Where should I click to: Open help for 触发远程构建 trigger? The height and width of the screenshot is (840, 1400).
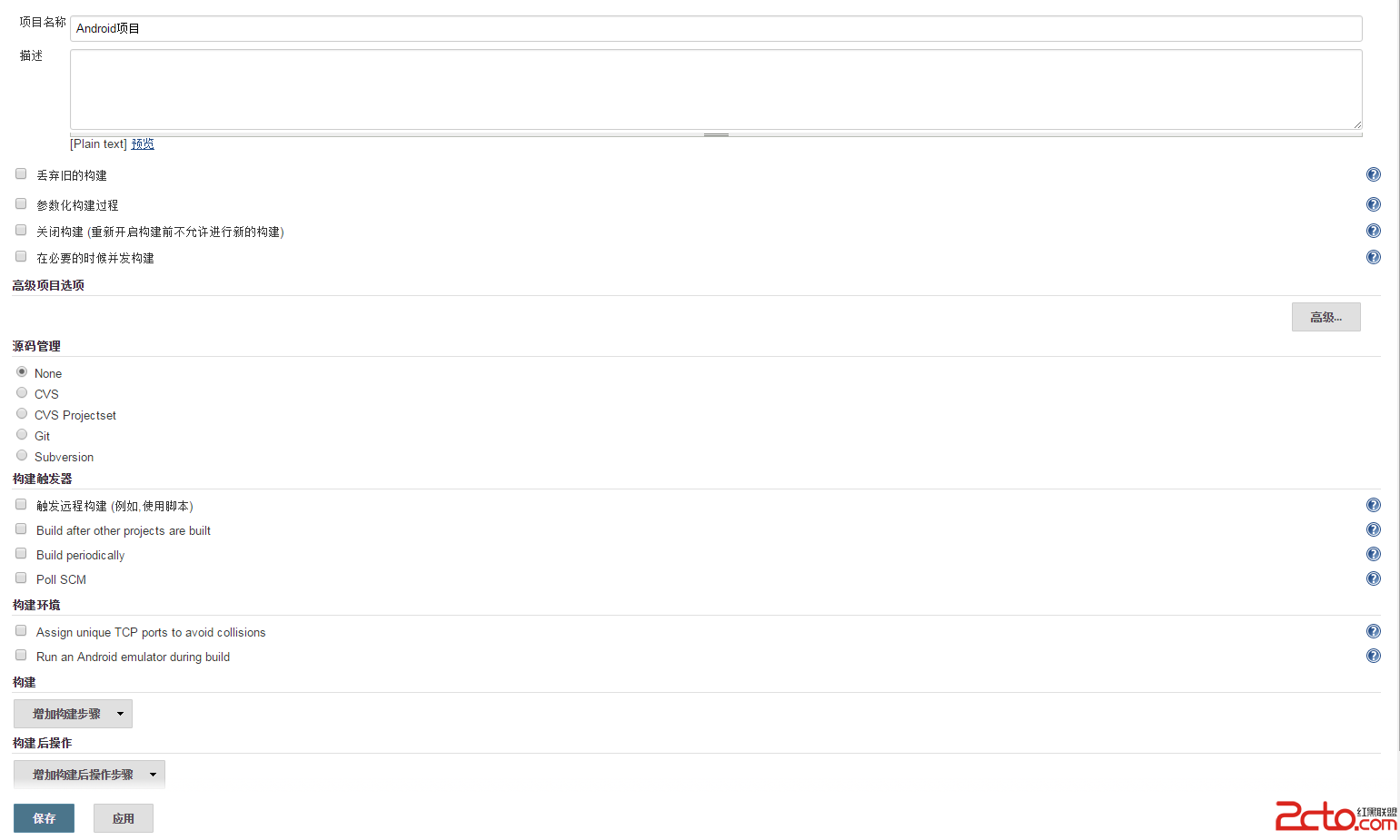point(1373,505)
